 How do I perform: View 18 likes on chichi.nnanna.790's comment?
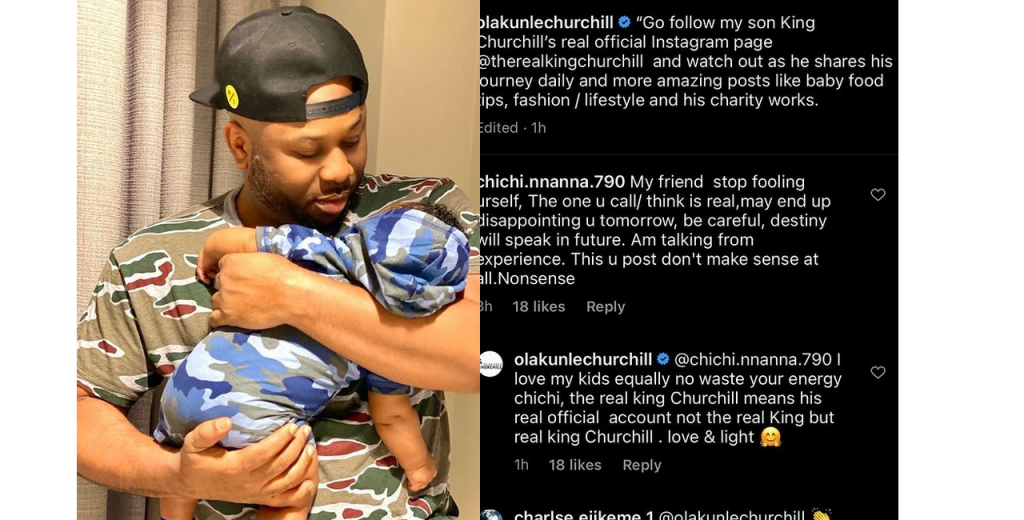click(539, 306)
